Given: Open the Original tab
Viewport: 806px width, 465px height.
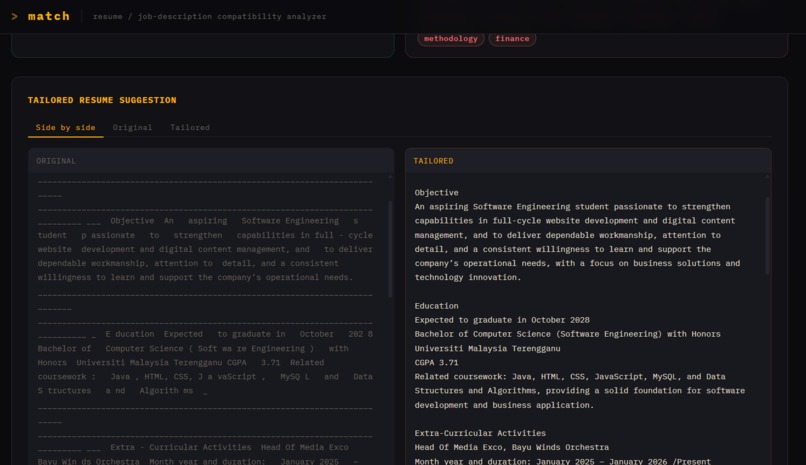Looking at the screenshot, I should [132, 127].
